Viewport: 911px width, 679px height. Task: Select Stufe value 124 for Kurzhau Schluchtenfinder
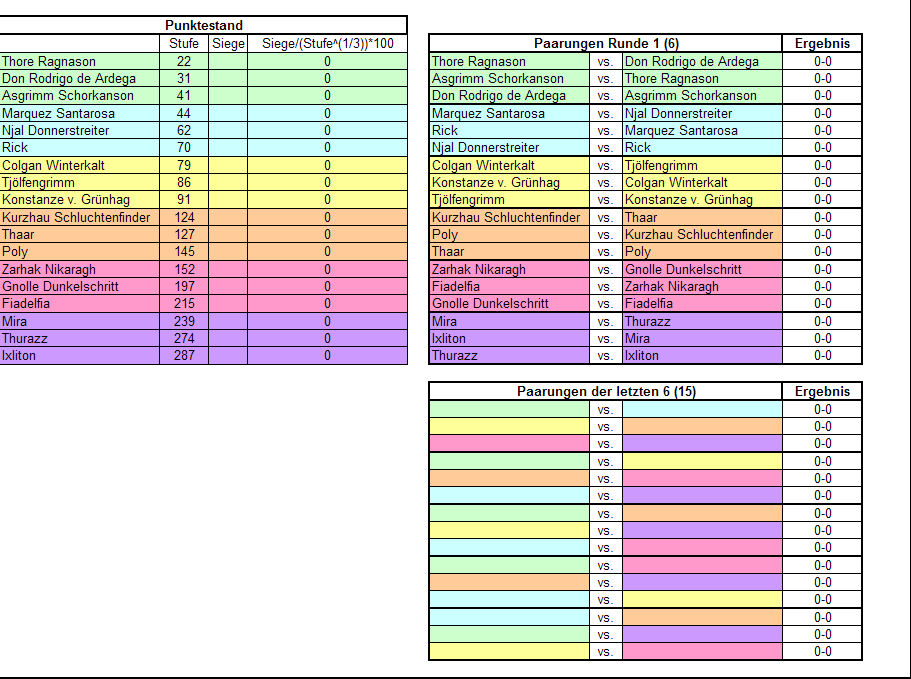pos(184,217)
